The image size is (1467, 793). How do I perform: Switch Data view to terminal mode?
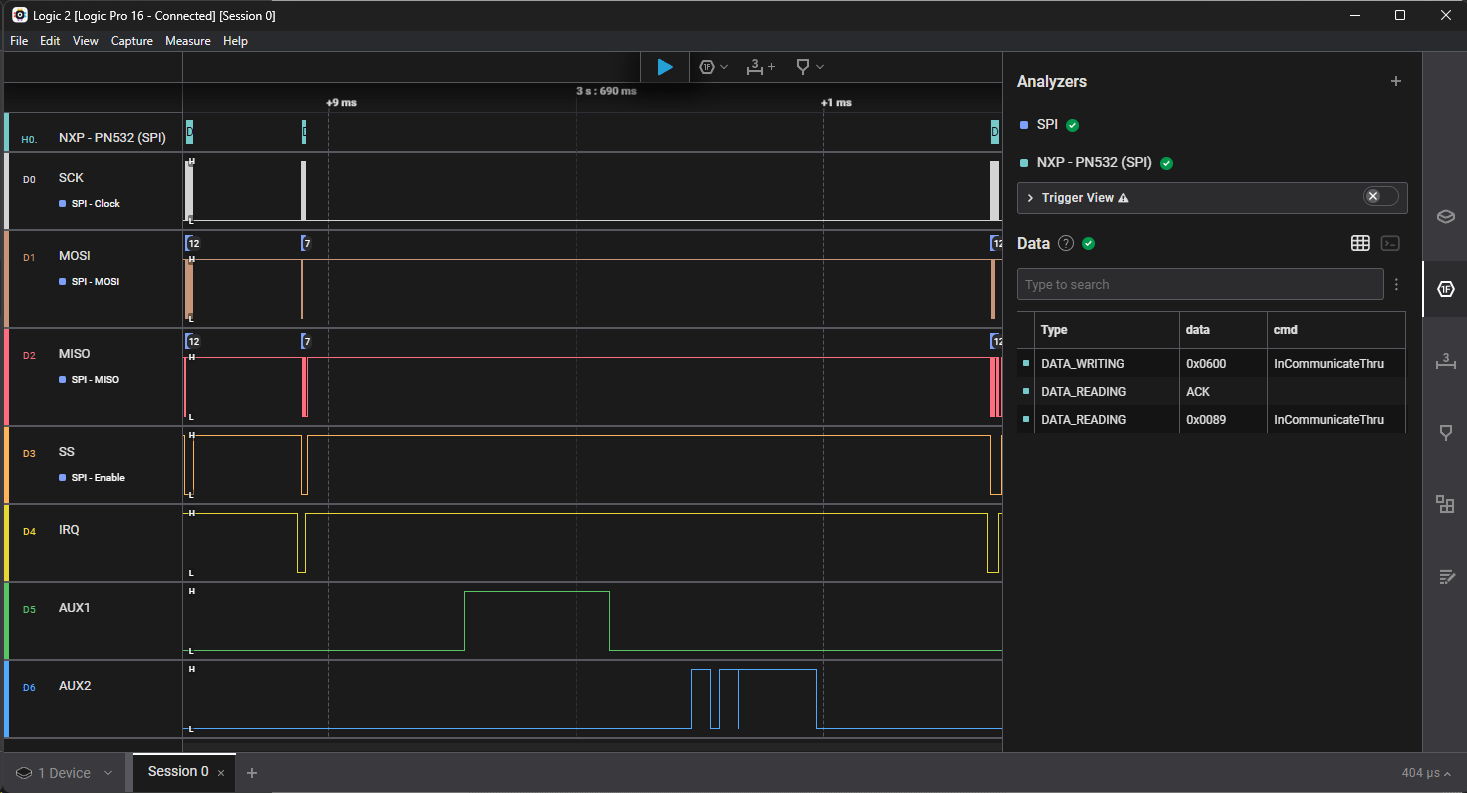click(1390, 243)
